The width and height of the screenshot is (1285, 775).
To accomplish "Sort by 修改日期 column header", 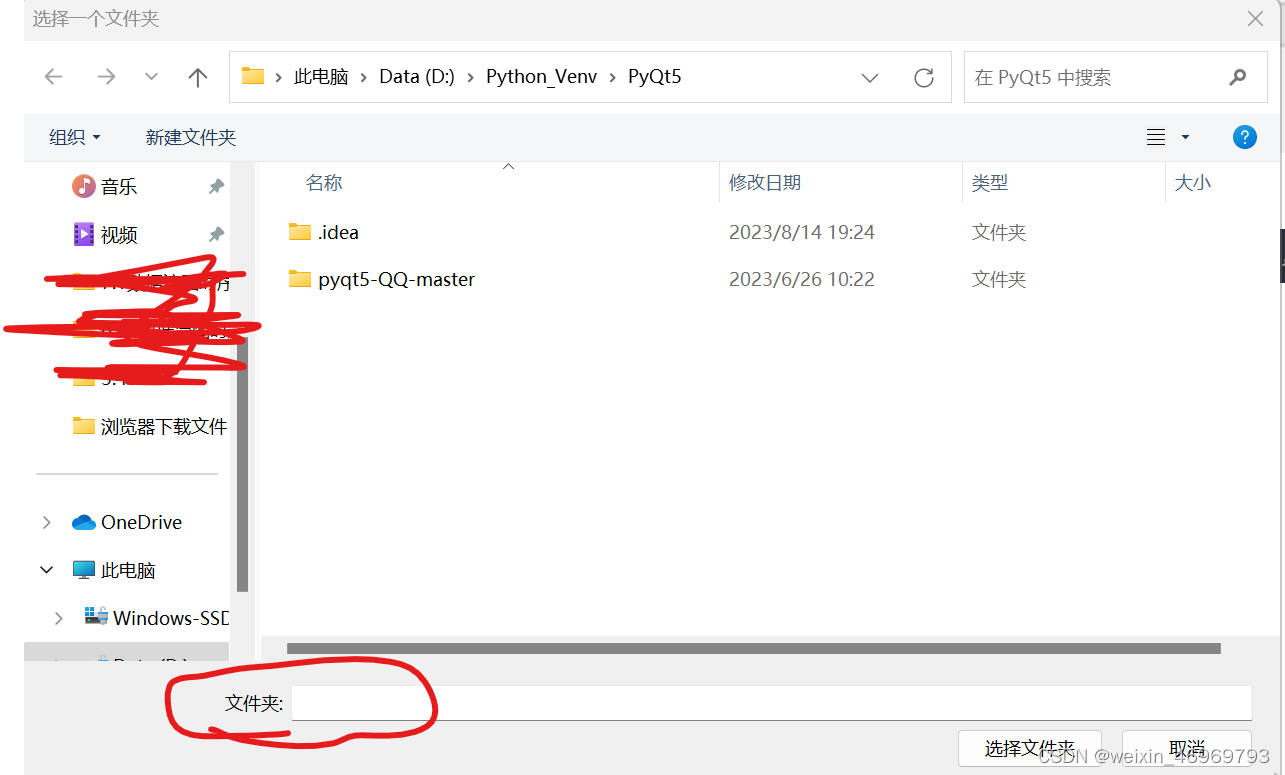I will (x=765, y=183).
